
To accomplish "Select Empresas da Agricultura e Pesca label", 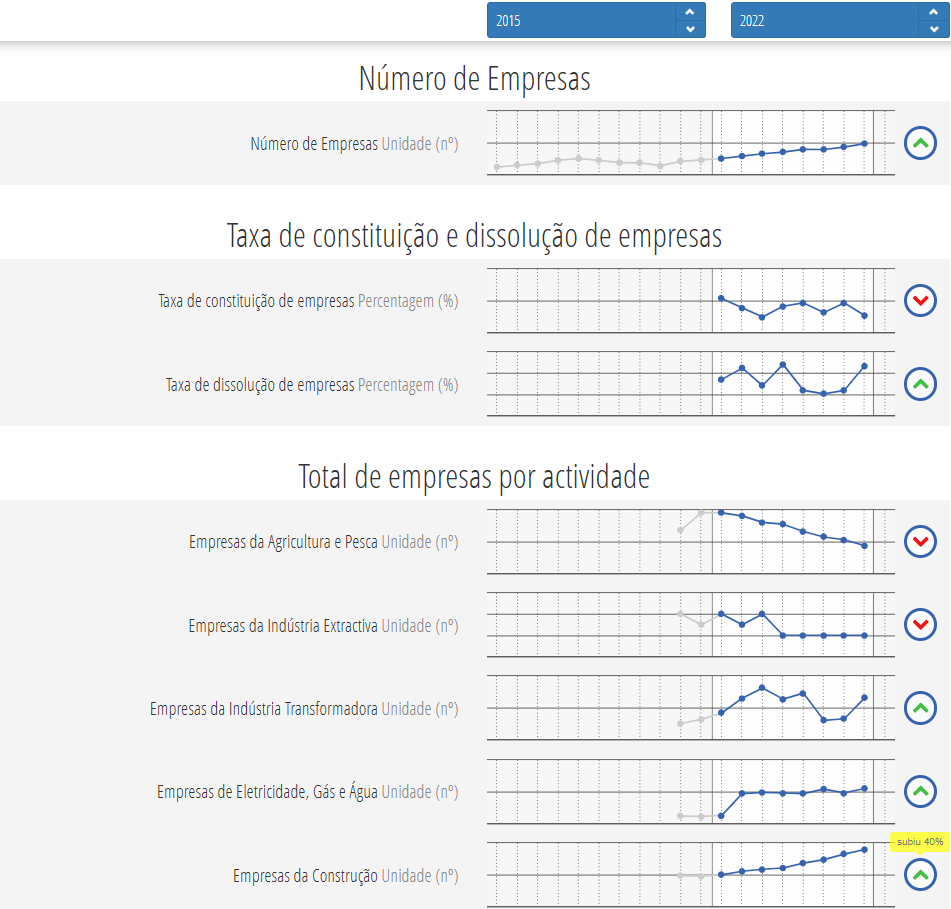I will coord(283,542).
